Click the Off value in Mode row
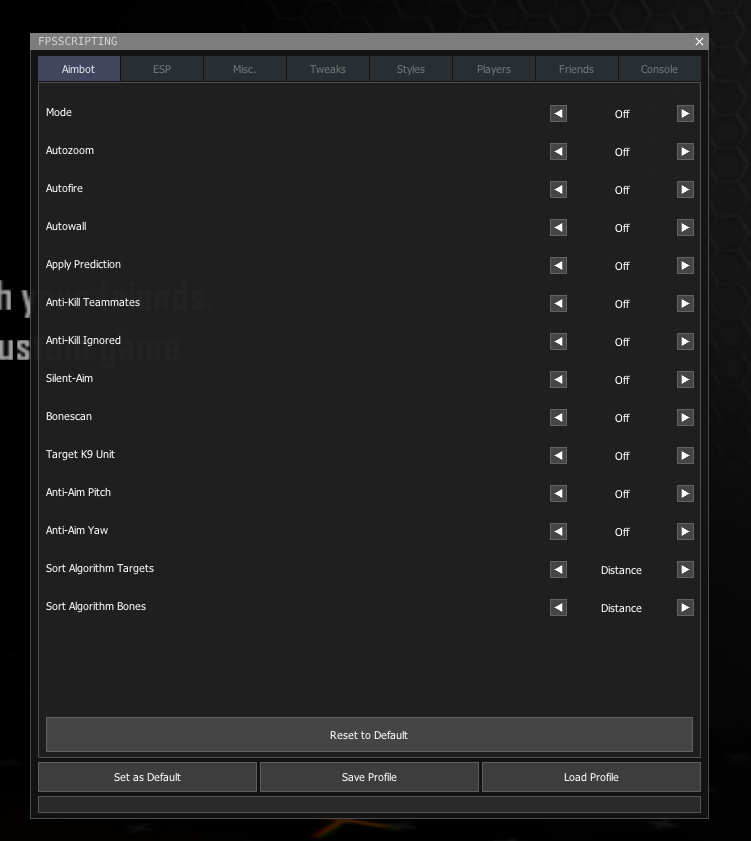751x841 pixels. click(x=622, y=114)
